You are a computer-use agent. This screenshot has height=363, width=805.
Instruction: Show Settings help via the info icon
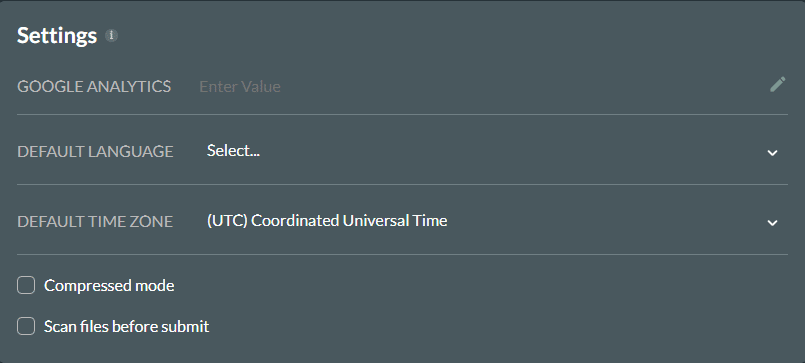(111, 35)
